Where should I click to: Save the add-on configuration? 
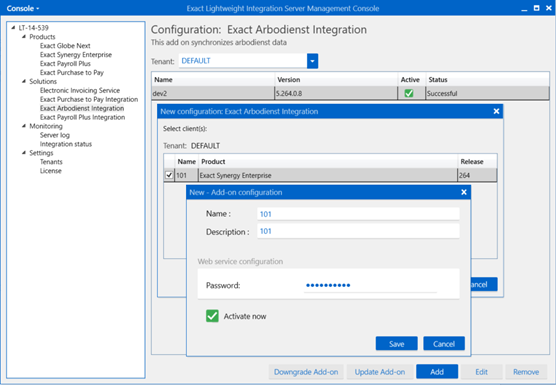396,344
